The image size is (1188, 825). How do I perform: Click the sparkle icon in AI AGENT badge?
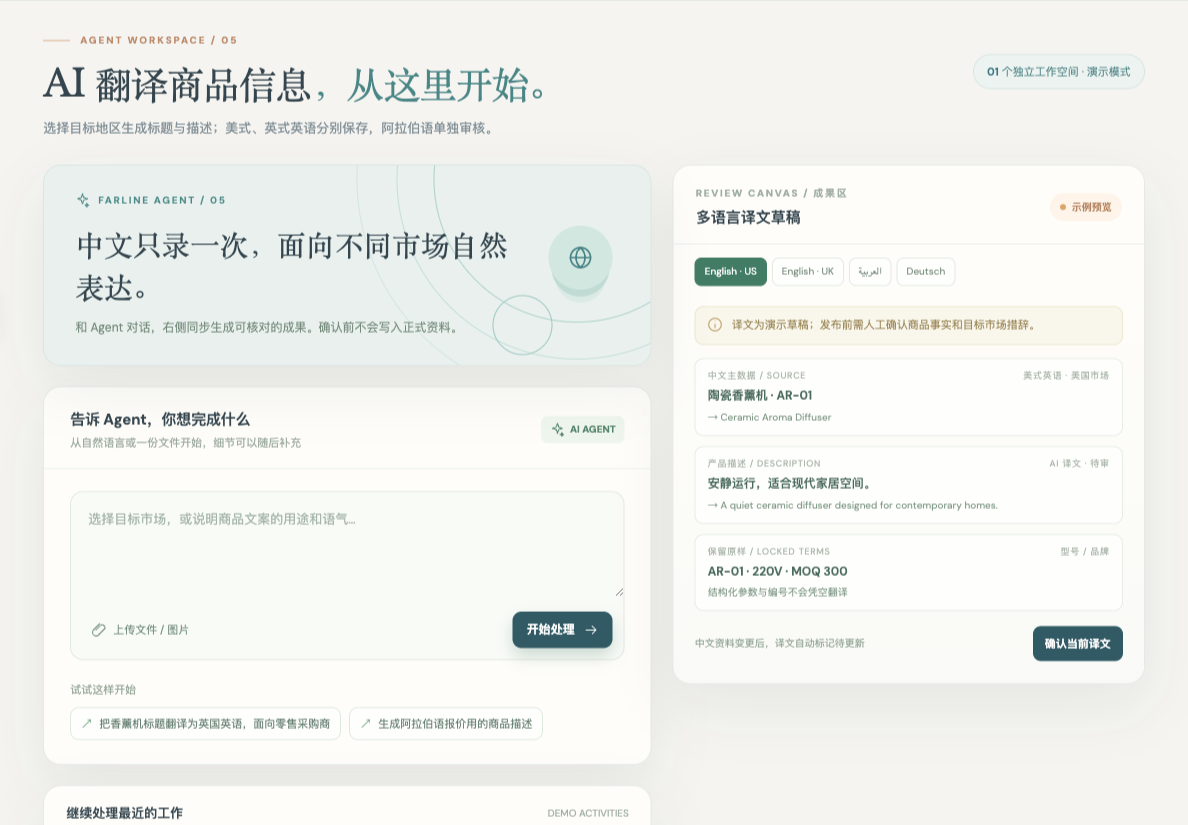click(x=558, y=430)
